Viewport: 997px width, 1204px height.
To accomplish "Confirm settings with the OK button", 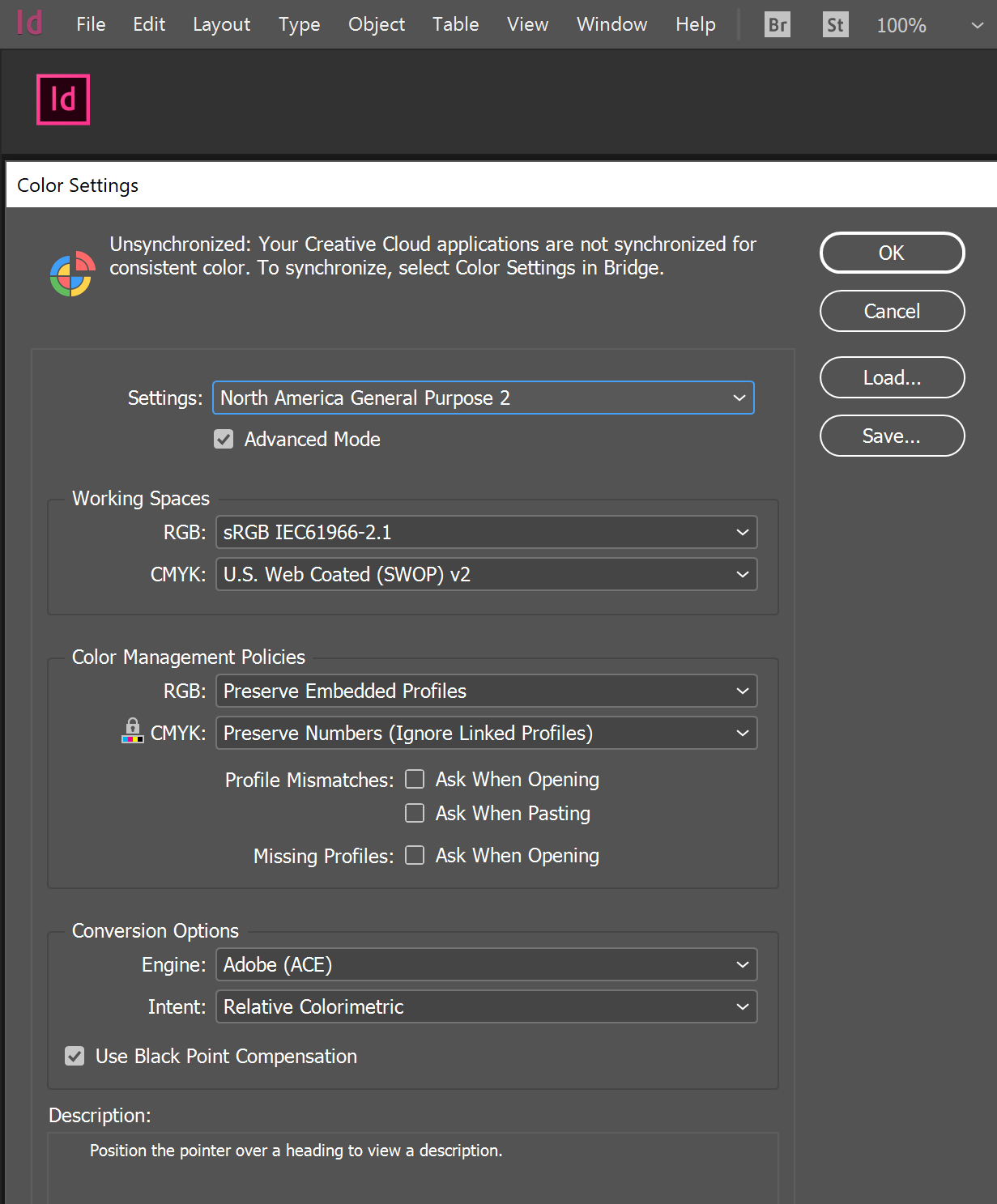I will pyautogui.click(x=892, y=253).
